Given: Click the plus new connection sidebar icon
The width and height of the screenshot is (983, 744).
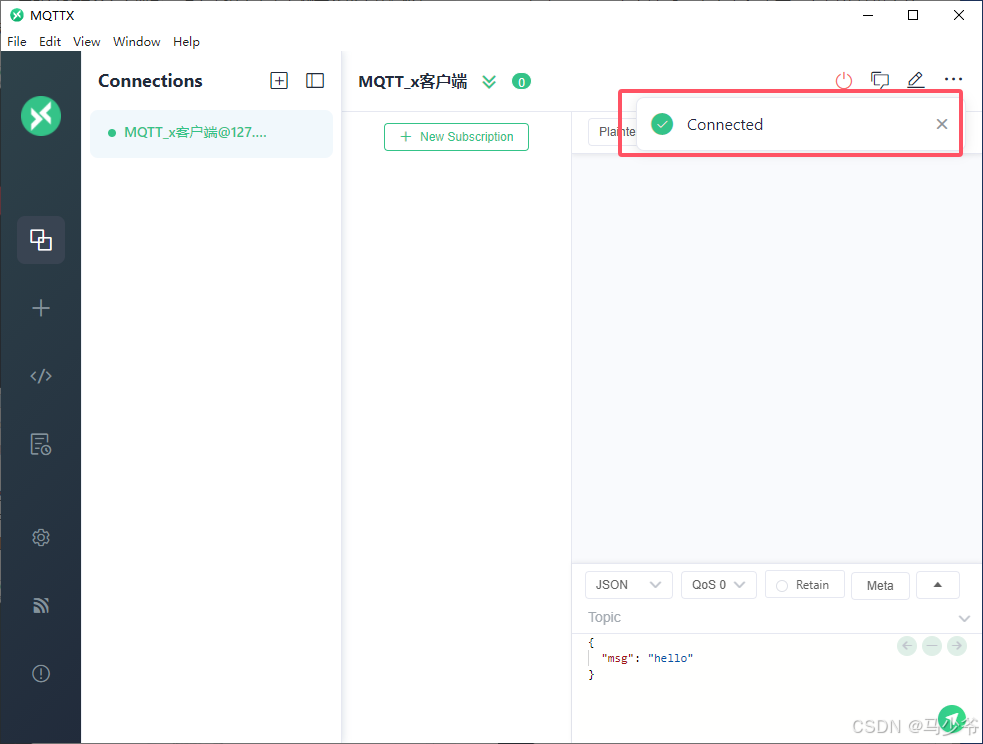Looking at the screenshot, I should (x=41, y=308).
